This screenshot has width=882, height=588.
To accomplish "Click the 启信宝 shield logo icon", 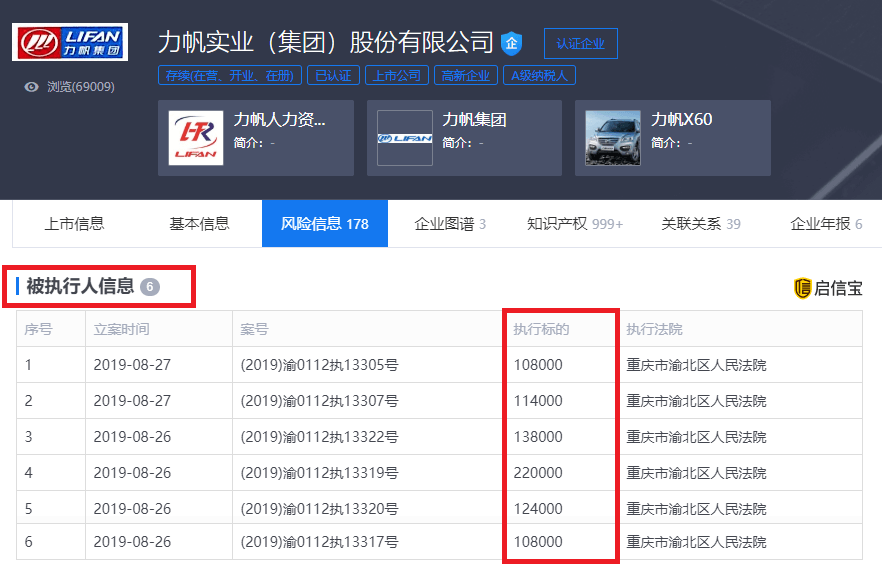I will point(802,288).
